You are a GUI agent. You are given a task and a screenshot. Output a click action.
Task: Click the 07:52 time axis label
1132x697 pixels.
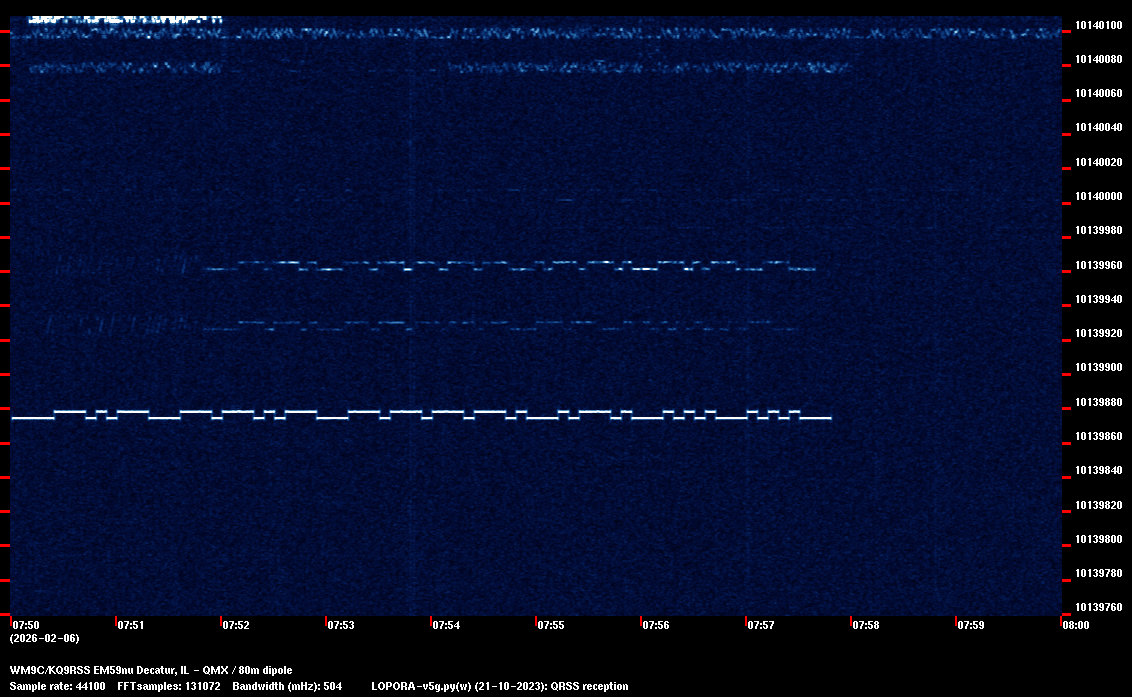(236, 625)
